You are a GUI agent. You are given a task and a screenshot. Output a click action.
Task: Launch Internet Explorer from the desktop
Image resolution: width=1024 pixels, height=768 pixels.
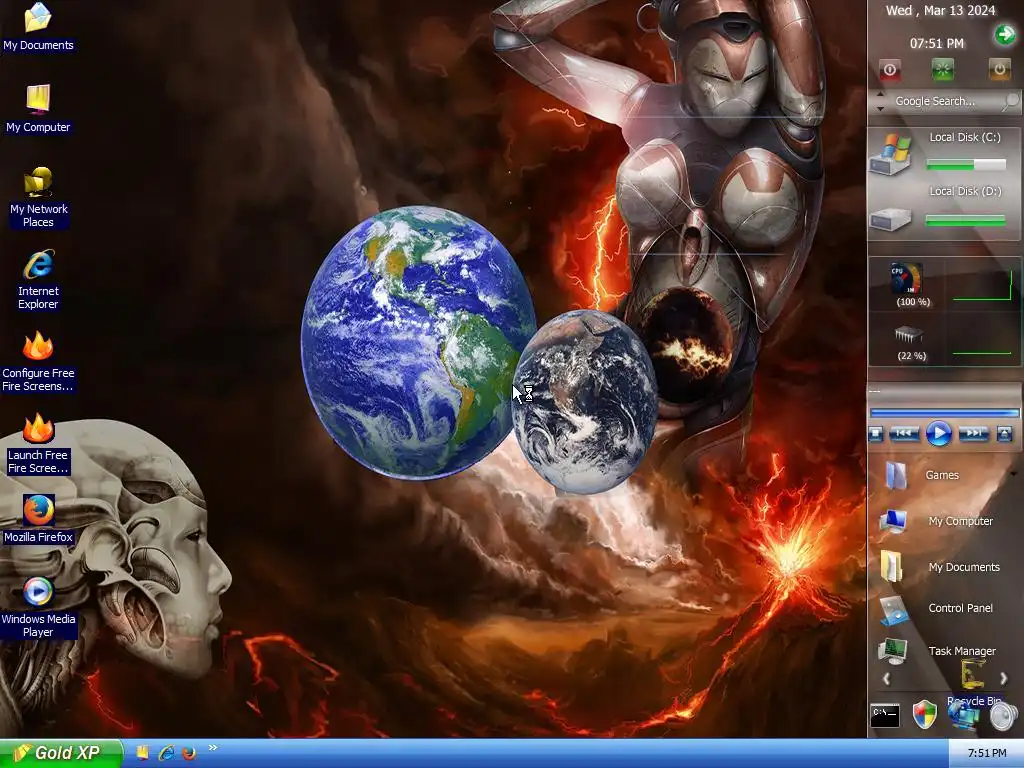pos(38,280)
